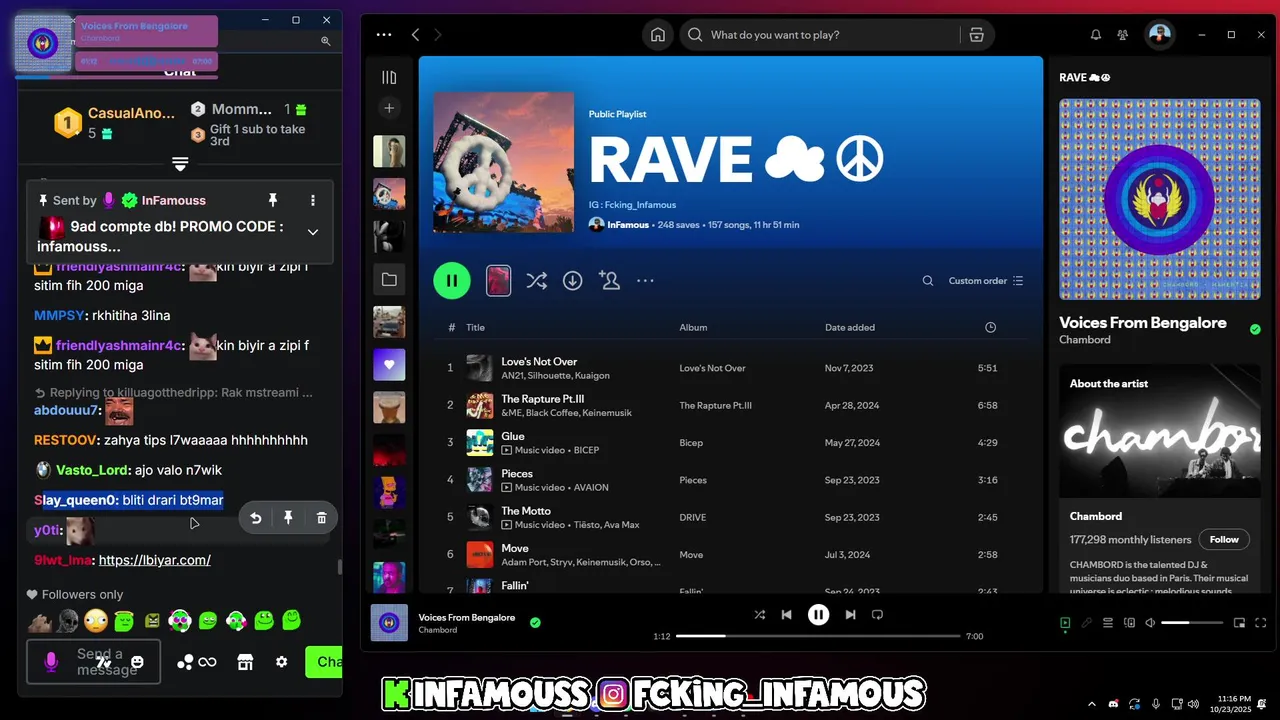This screenshot has width=1280, height=720.
Task: Mute Spotify via speaker icon
Action: pos(1150,623)
